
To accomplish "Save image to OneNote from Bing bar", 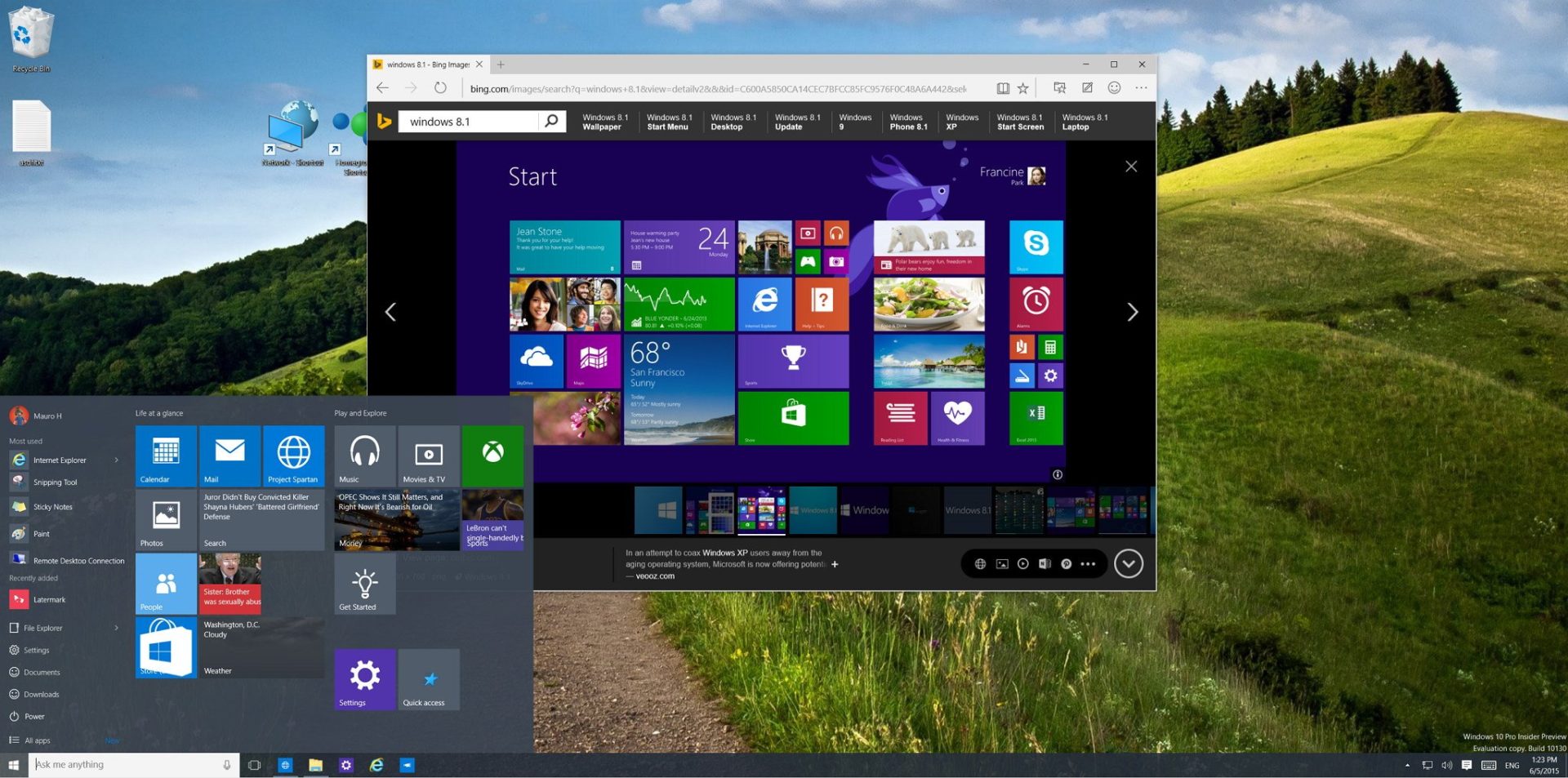I will [x=1045, y=563].
